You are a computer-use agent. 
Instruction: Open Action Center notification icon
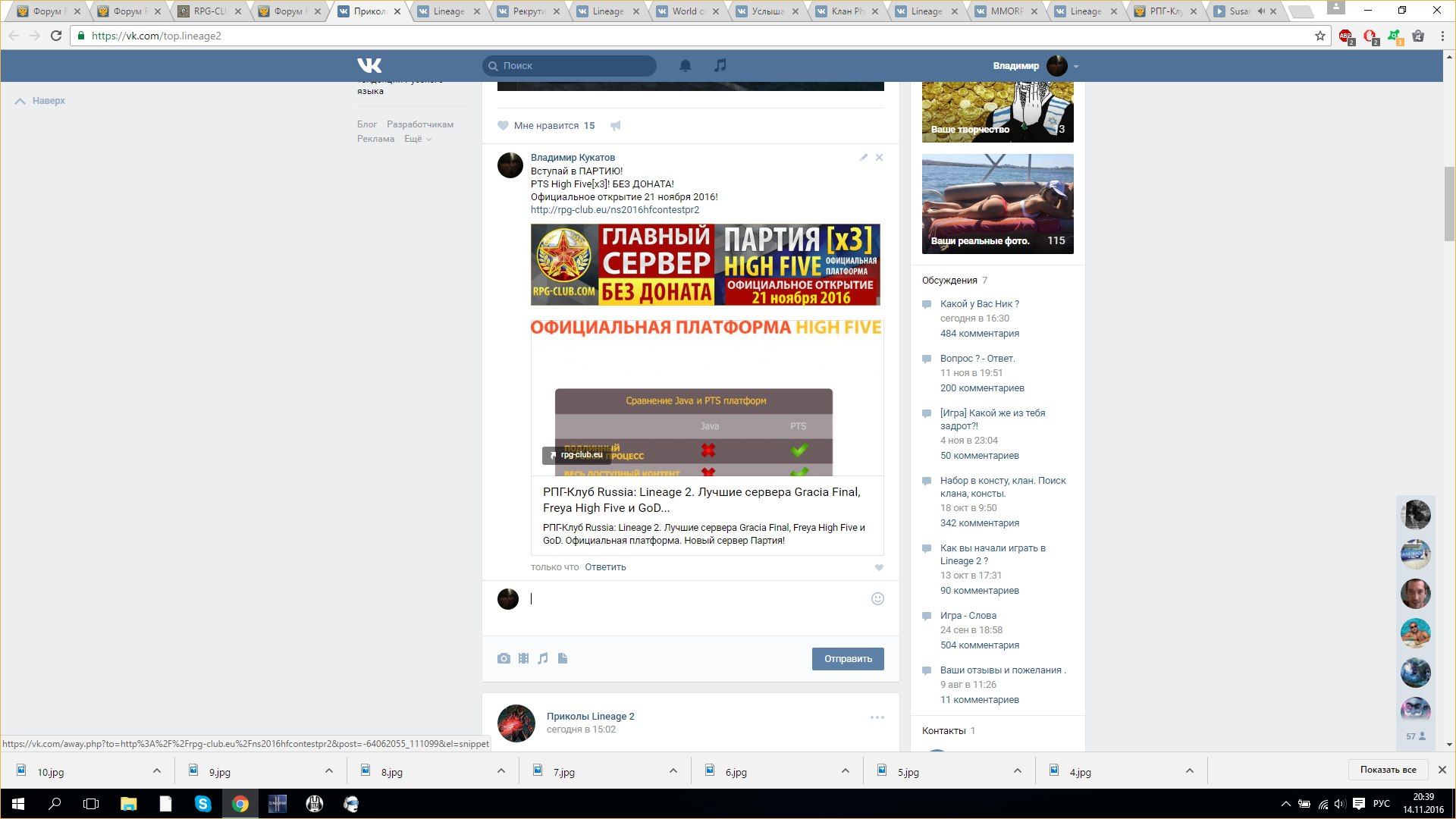(x=1359, y=804)
